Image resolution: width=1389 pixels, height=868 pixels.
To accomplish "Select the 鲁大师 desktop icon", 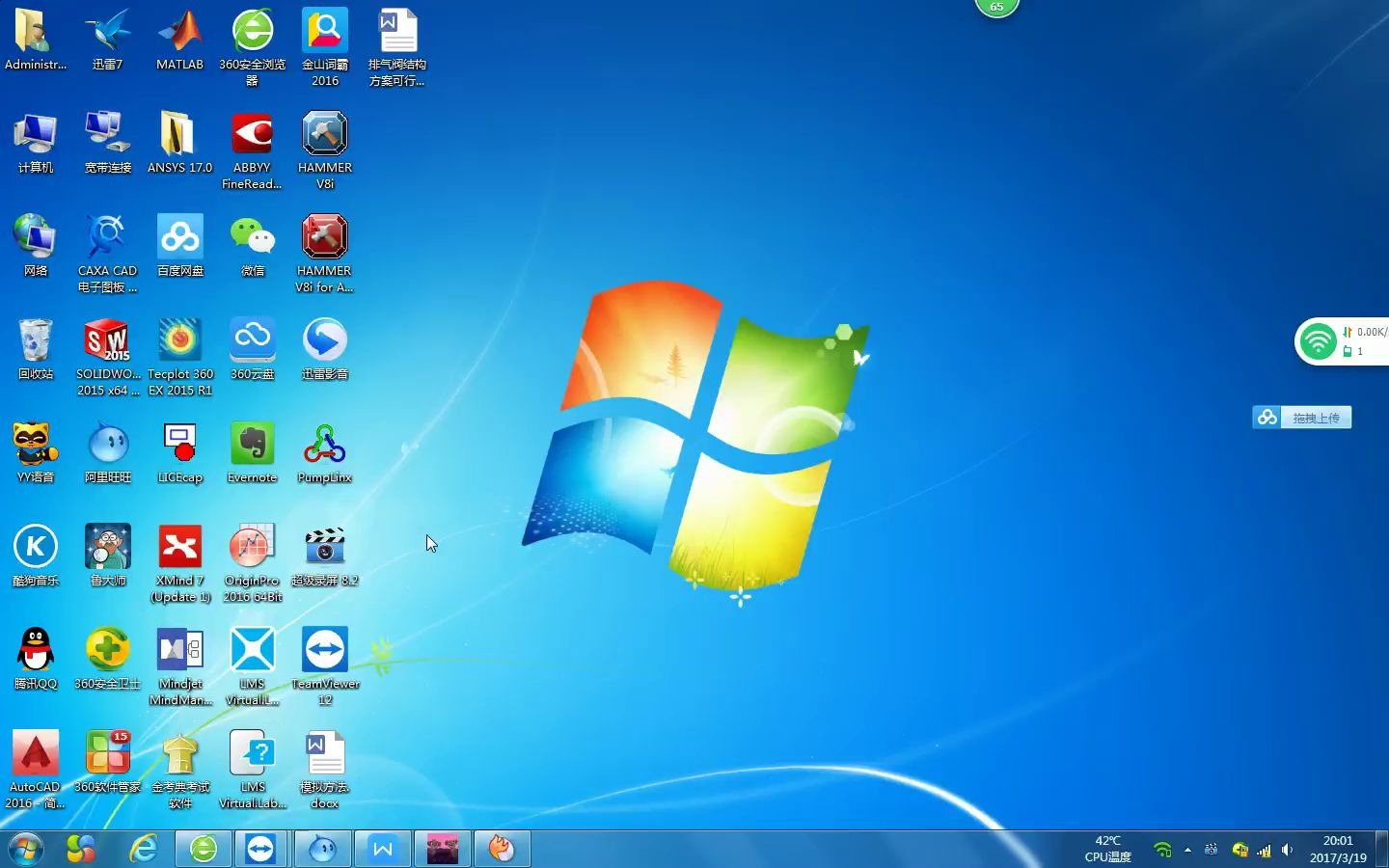I will (x=107, y=556).
